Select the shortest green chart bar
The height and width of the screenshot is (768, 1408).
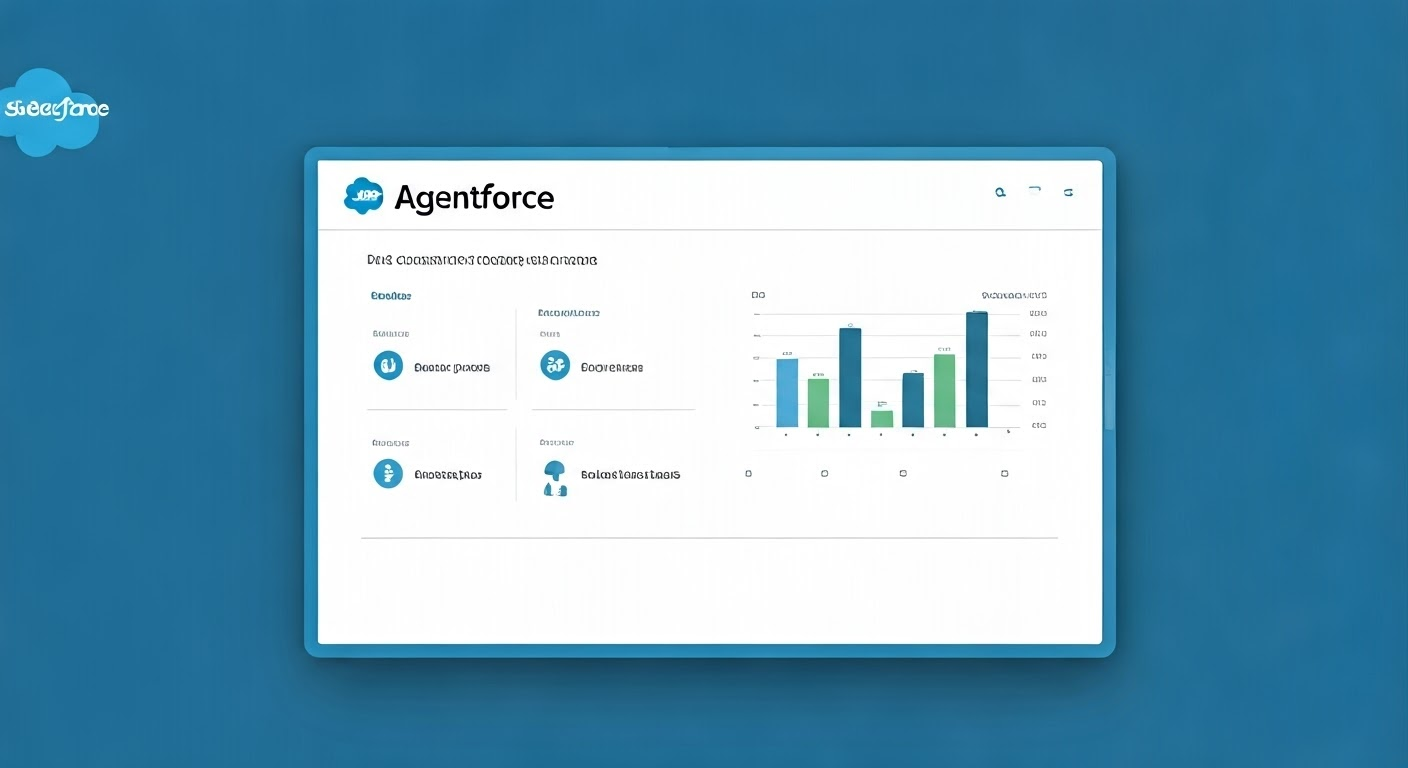pos(881,418)
